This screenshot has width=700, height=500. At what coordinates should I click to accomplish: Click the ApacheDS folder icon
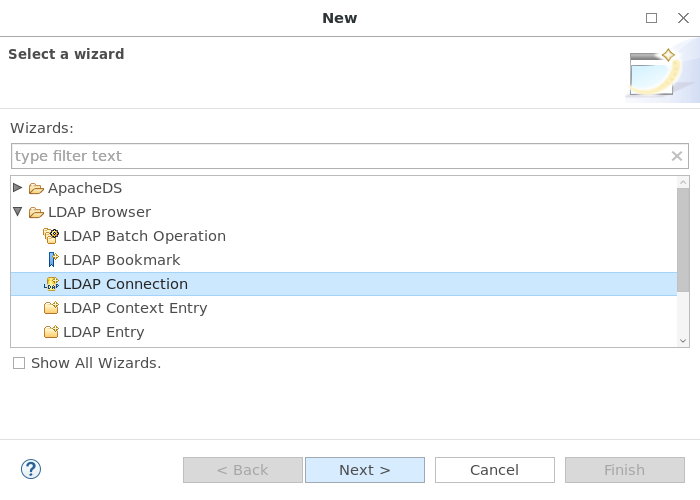36,188
